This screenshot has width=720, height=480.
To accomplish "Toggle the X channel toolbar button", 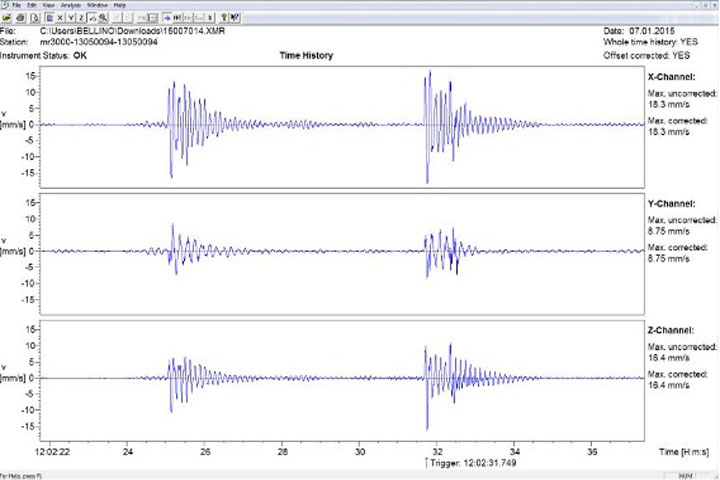I will tap(60, 17).
